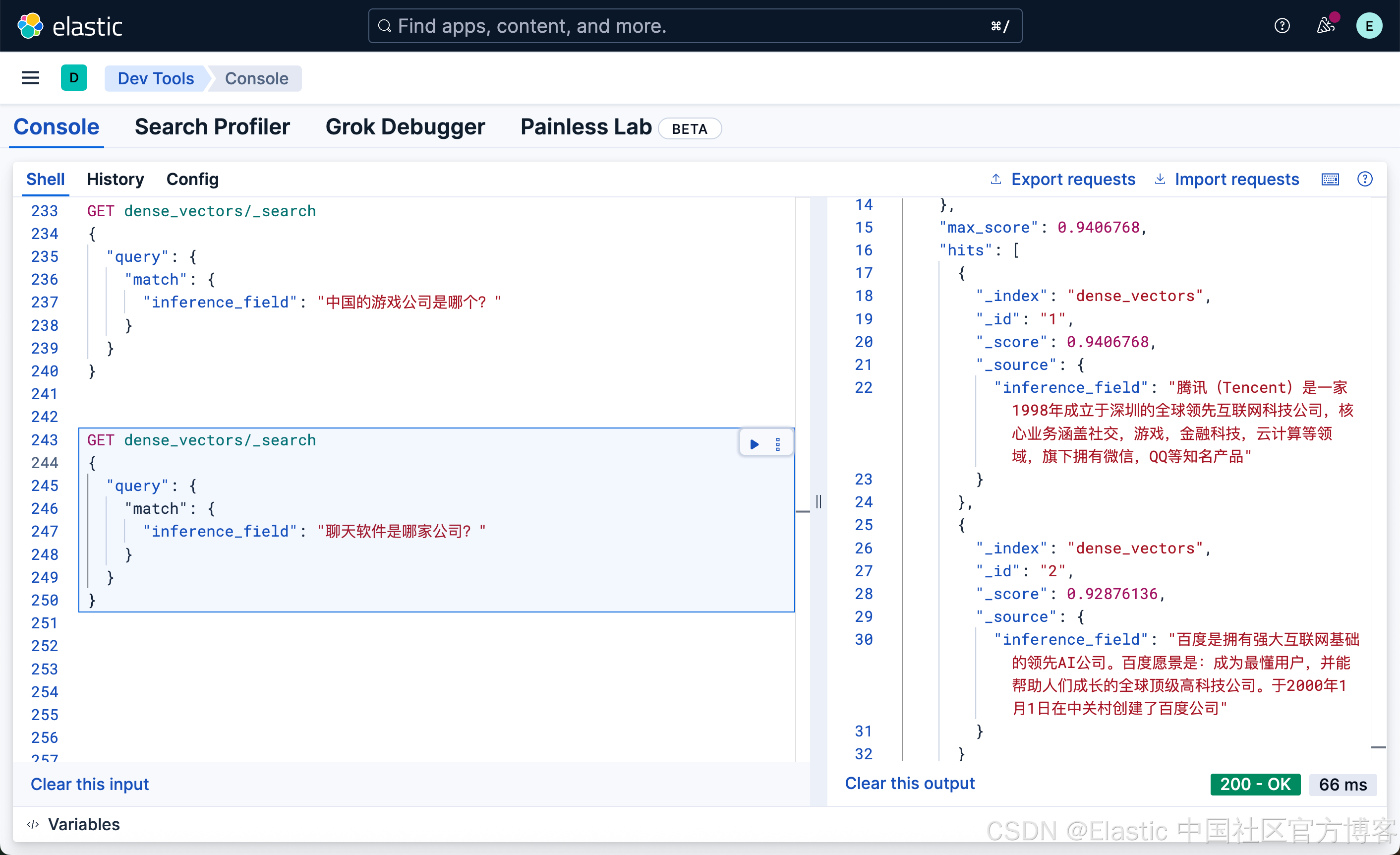This screenshot has width=1400, height=855.
Task: Switch to the Grok Debugger tab
Action: tap(405, 127)
